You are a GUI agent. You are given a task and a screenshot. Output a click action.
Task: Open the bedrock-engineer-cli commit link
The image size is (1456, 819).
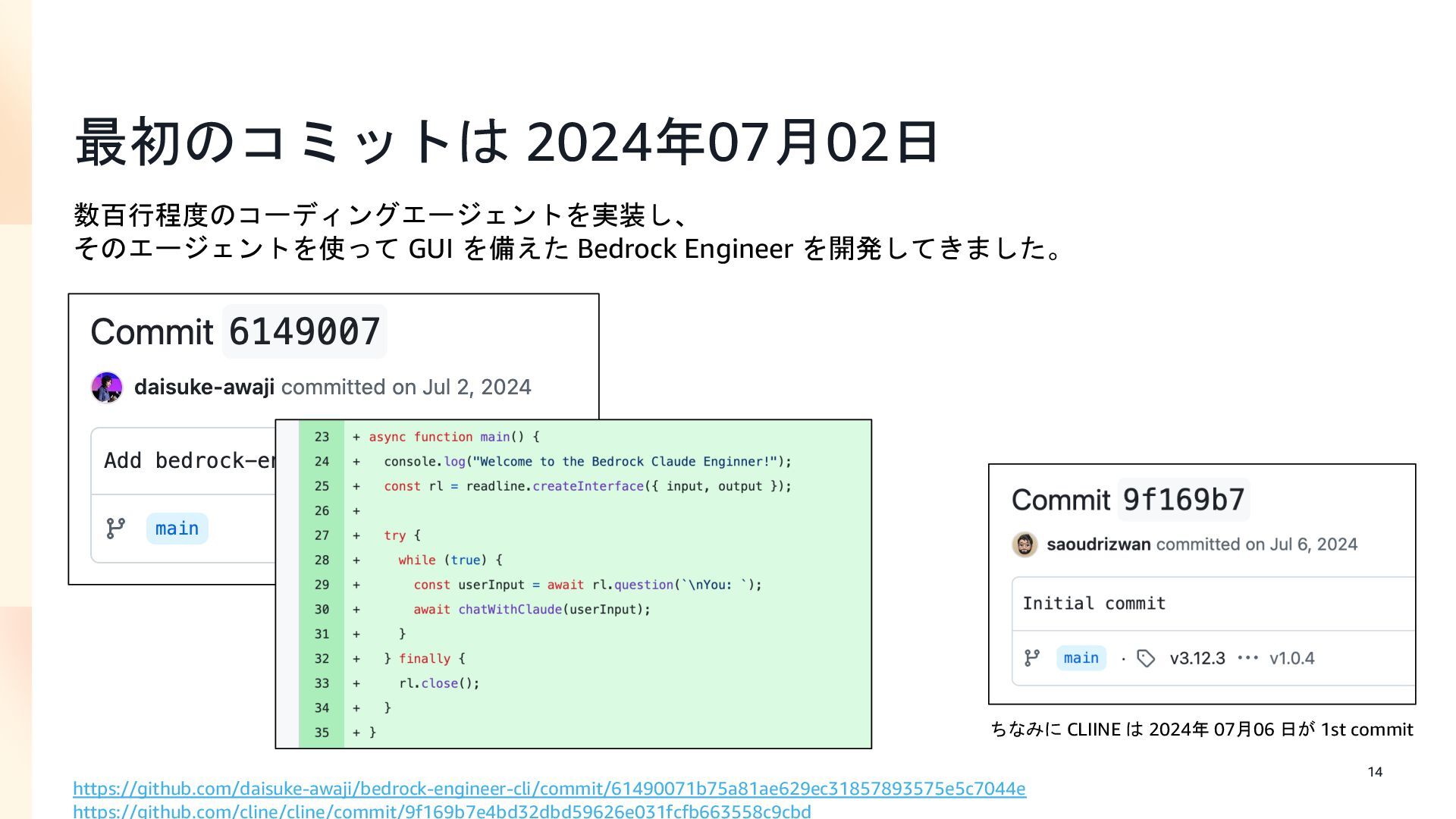549,789
